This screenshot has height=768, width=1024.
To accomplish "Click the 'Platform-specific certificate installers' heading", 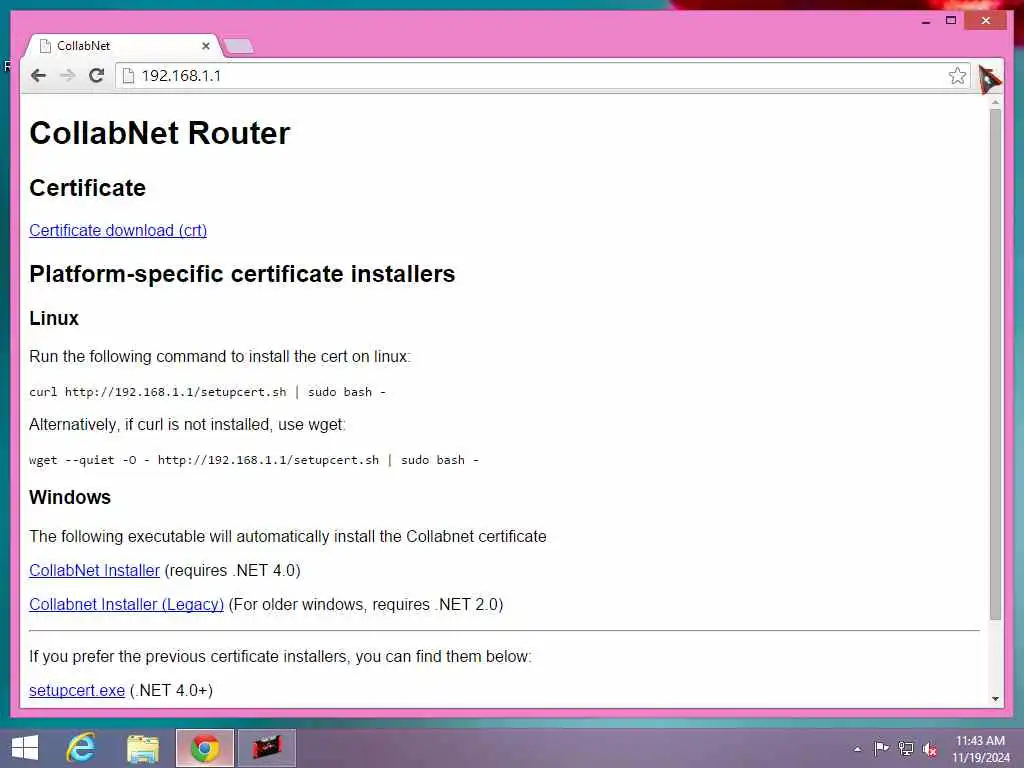I will point(242,274).
